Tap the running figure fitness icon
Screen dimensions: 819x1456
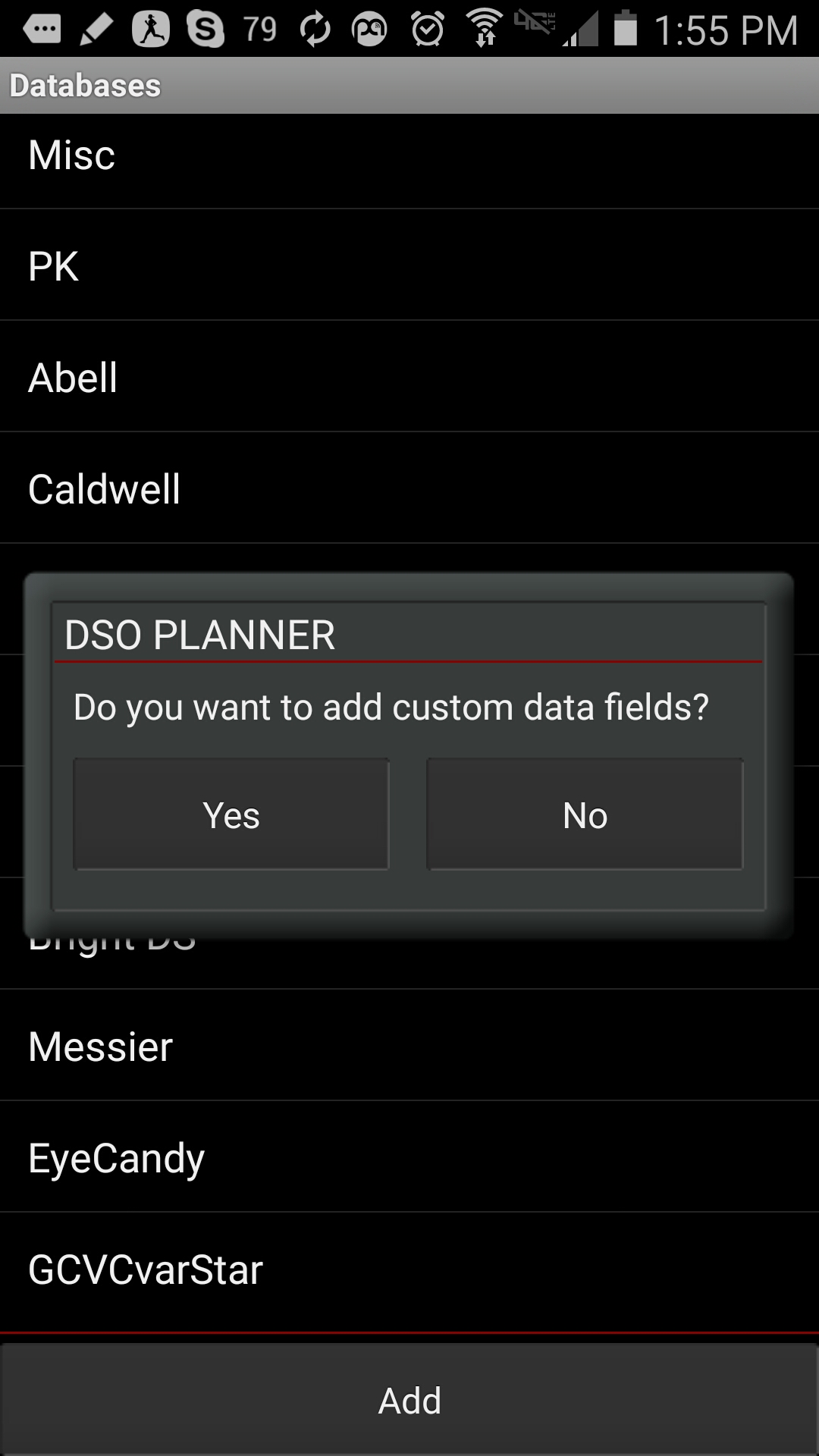151,29
